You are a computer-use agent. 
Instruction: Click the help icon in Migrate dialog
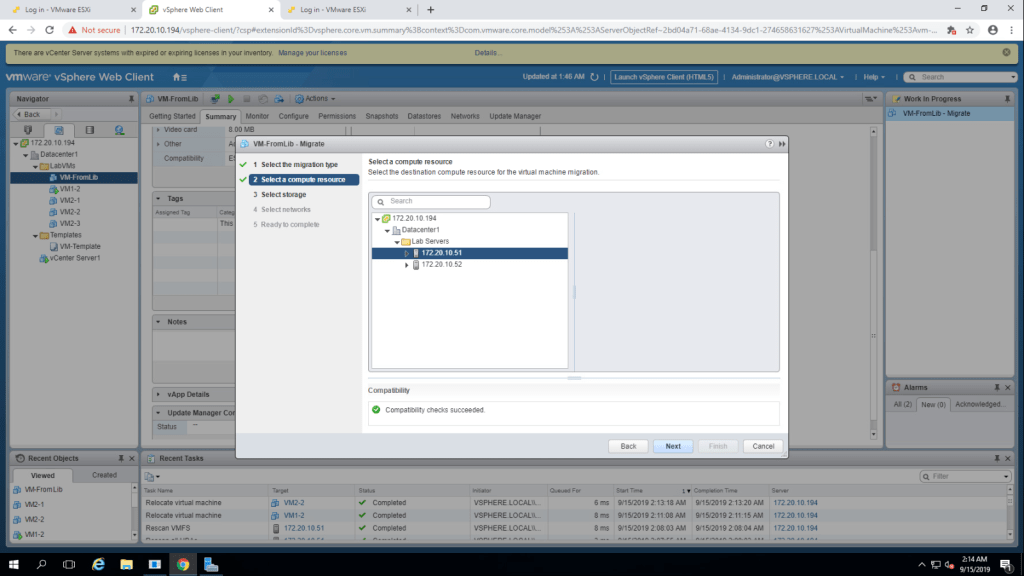[x=771, y=144]
